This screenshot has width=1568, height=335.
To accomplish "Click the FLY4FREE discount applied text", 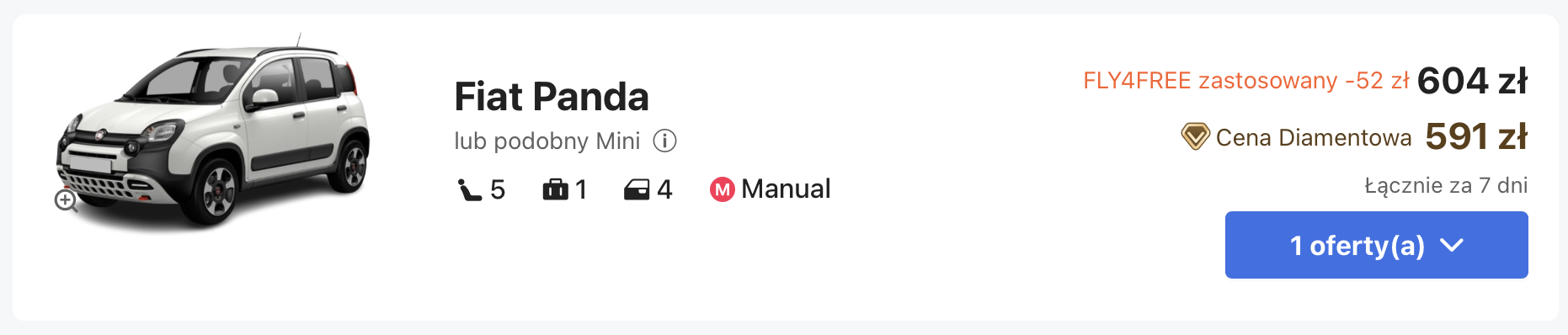I will [x=1246, y=81].
